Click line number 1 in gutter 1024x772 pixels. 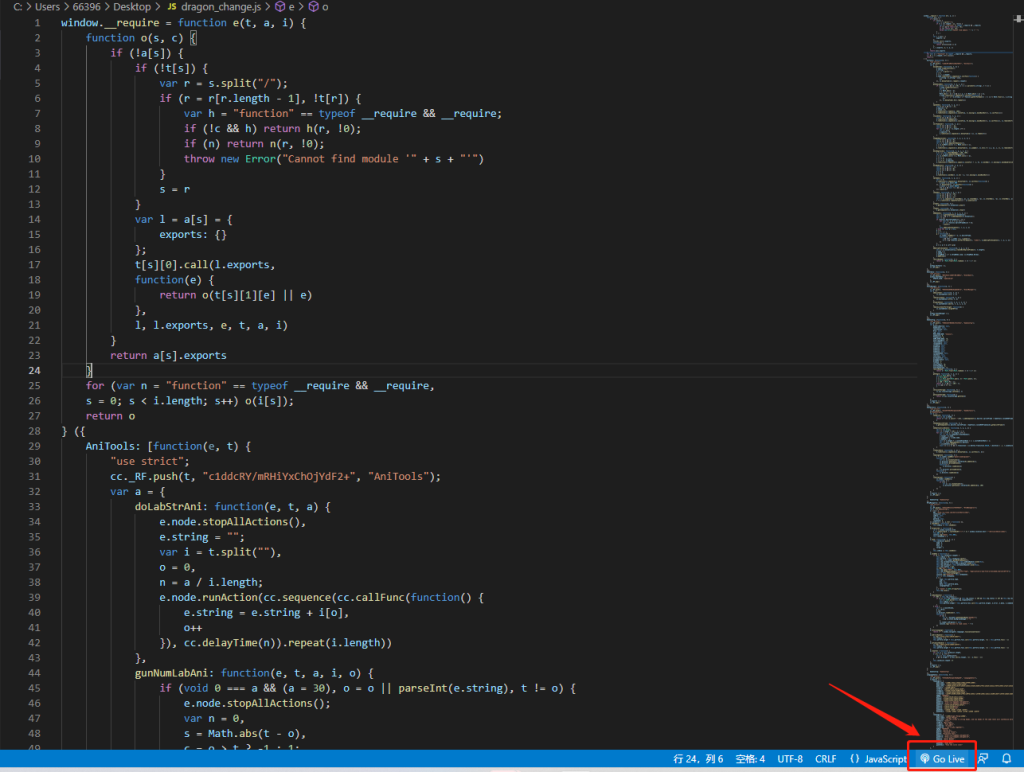coord(37,23)
